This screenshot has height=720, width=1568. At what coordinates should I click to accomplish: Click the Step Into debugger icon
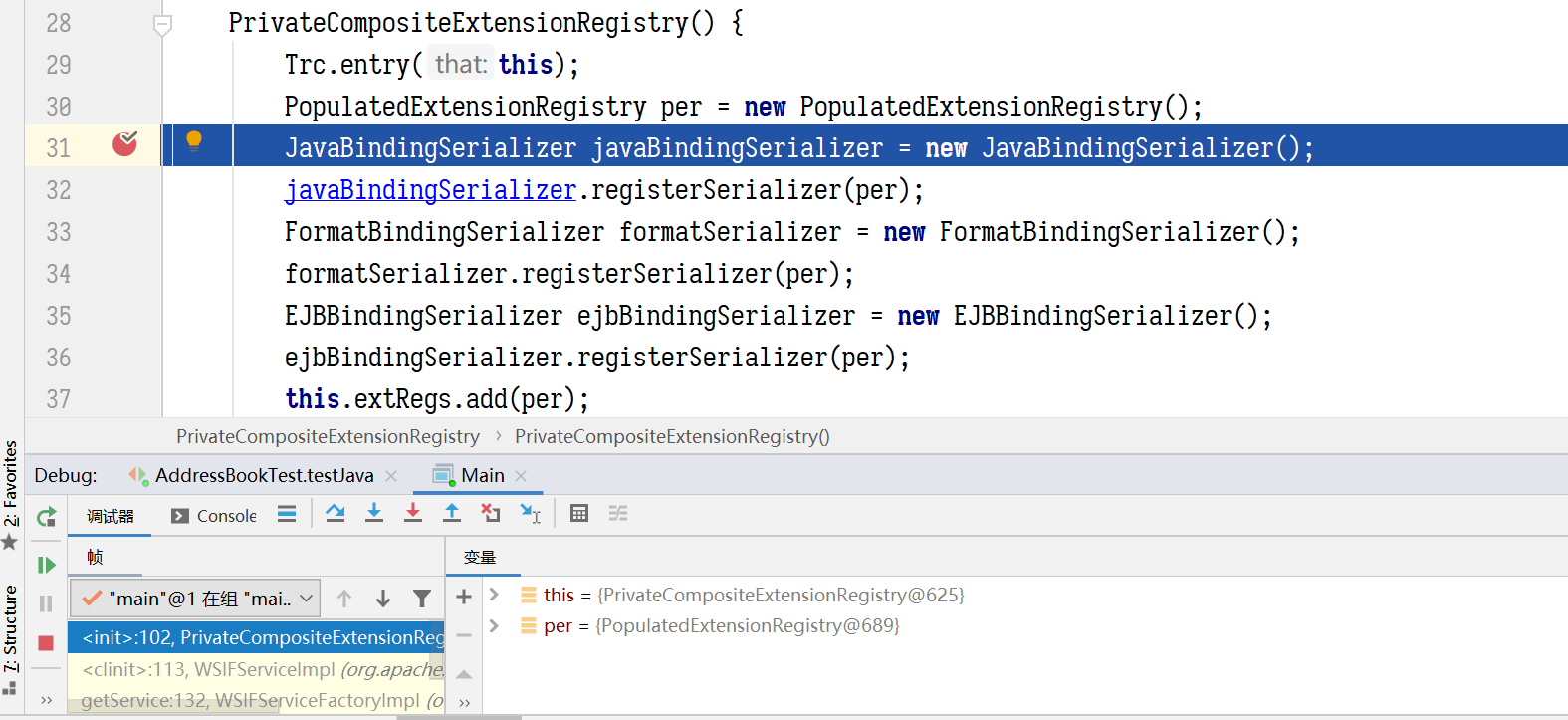[374, 513]
